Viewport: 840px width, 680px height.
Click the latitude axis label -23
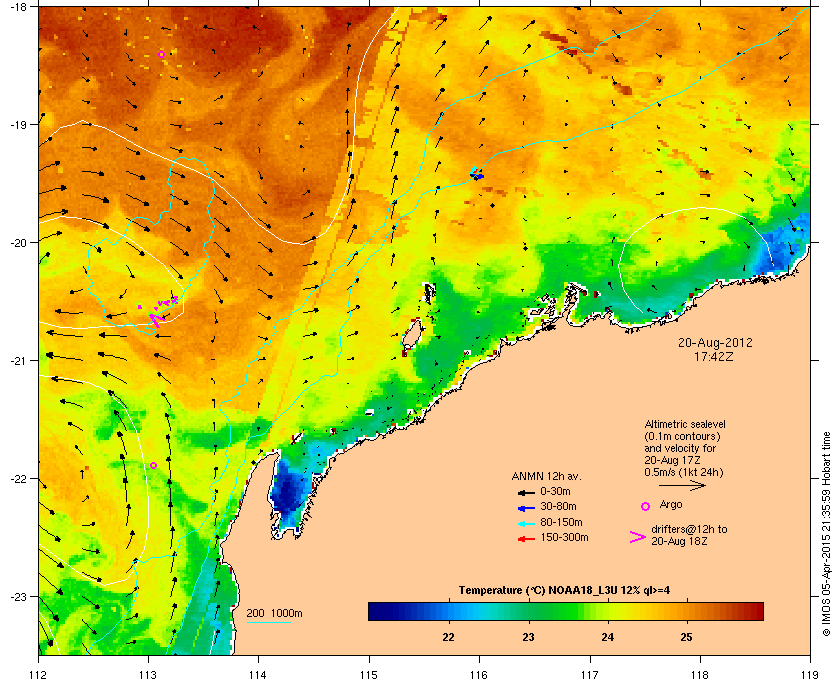click(x=18, y=596)
